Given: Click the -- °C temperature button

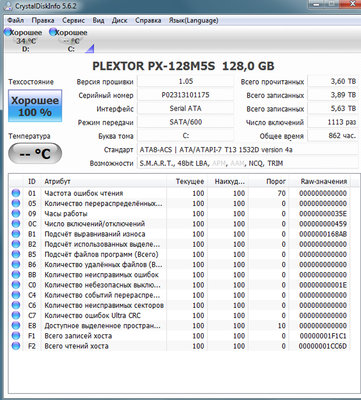Looking at the screenshot, I should point(35,154).
